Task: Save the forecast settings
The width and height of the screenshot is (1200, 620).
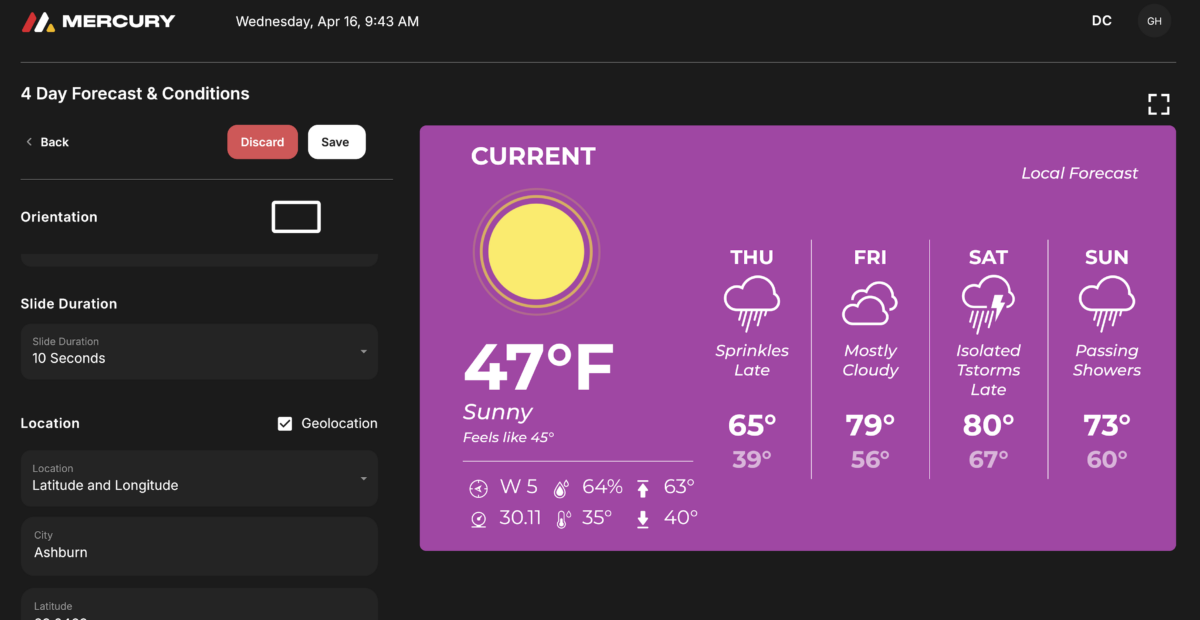Action: tap(336, 142)
